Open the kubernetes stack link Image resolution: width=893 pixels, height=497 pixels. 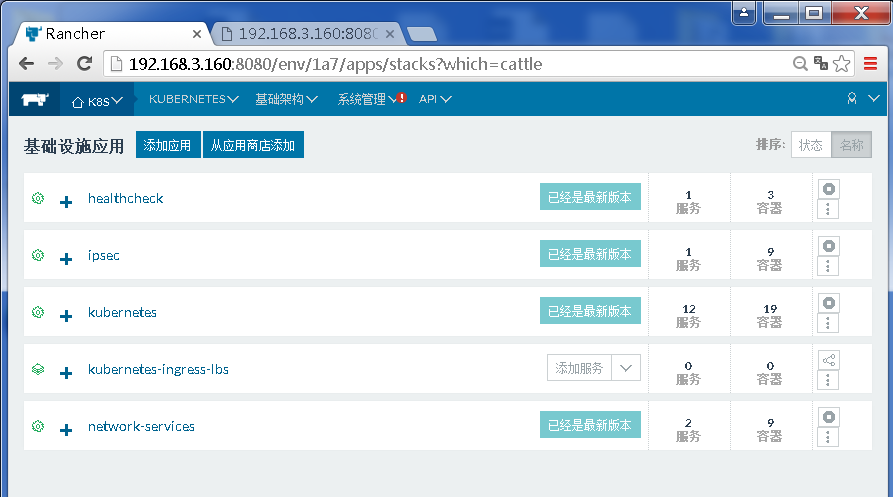[122, 312]
